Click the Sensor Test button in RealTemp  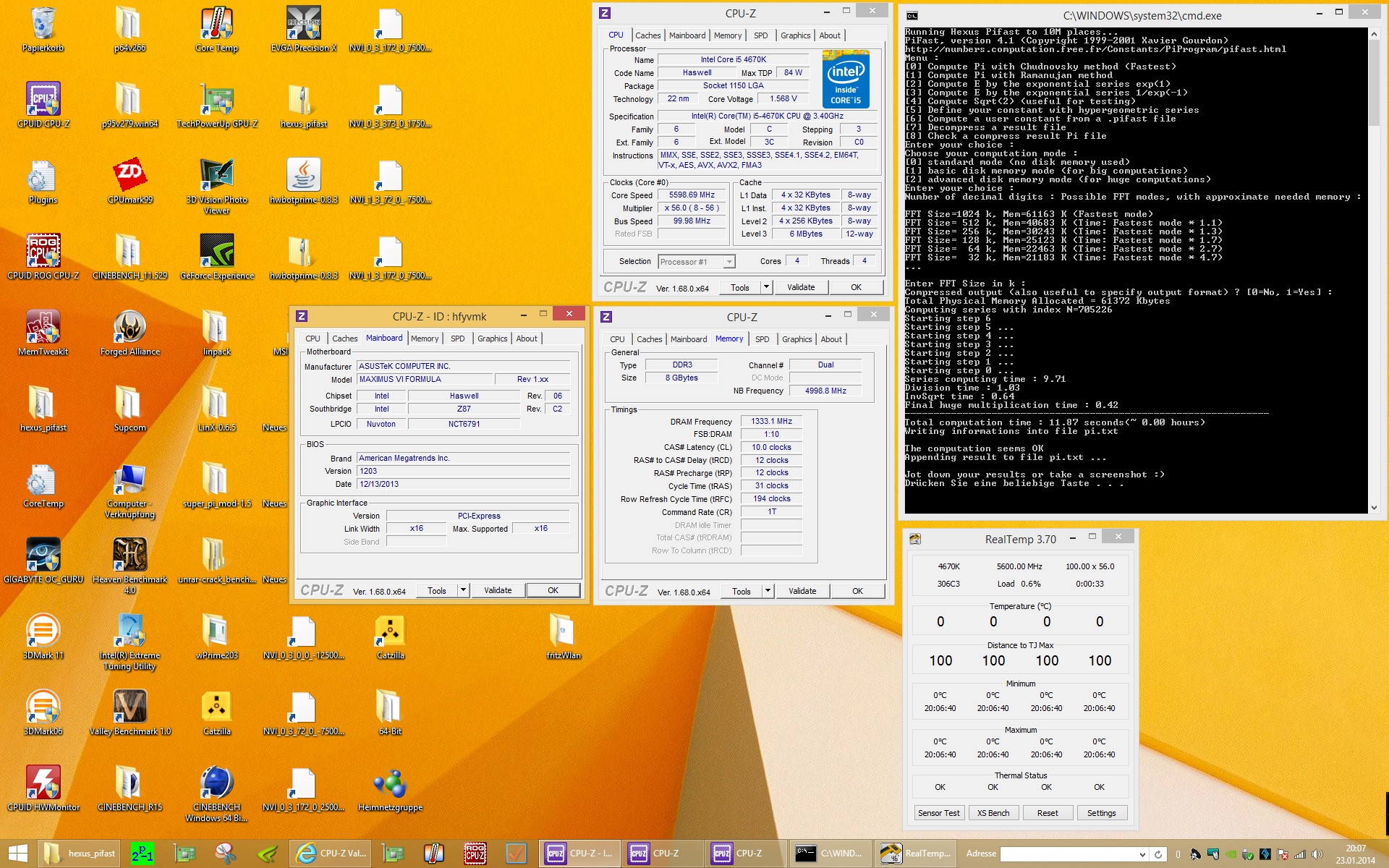pyautogui.click(x=938, y=813)
